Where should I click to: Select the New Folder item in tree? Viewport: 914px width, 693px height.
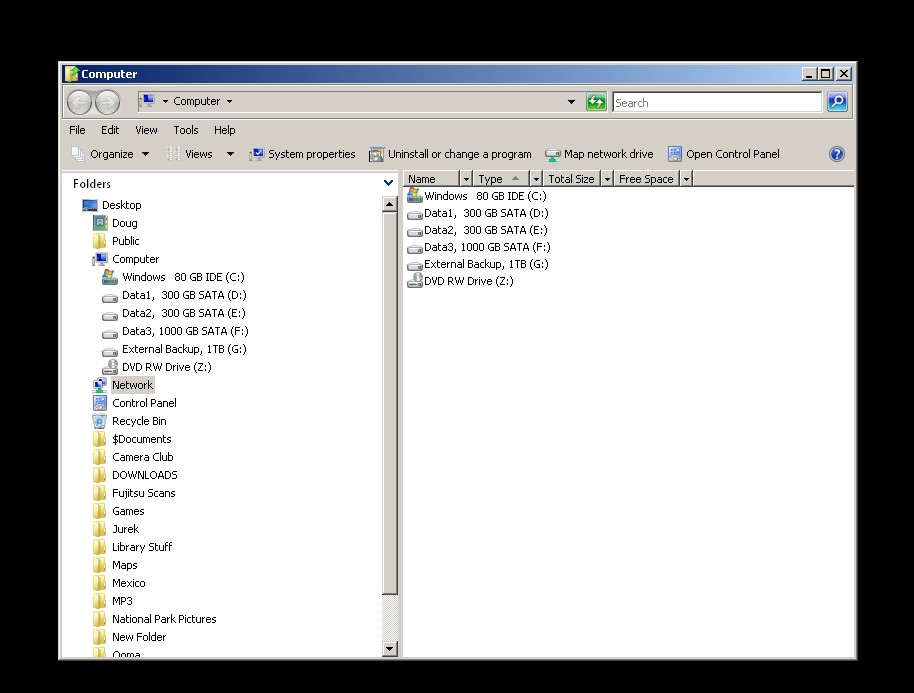click(139, 637)
